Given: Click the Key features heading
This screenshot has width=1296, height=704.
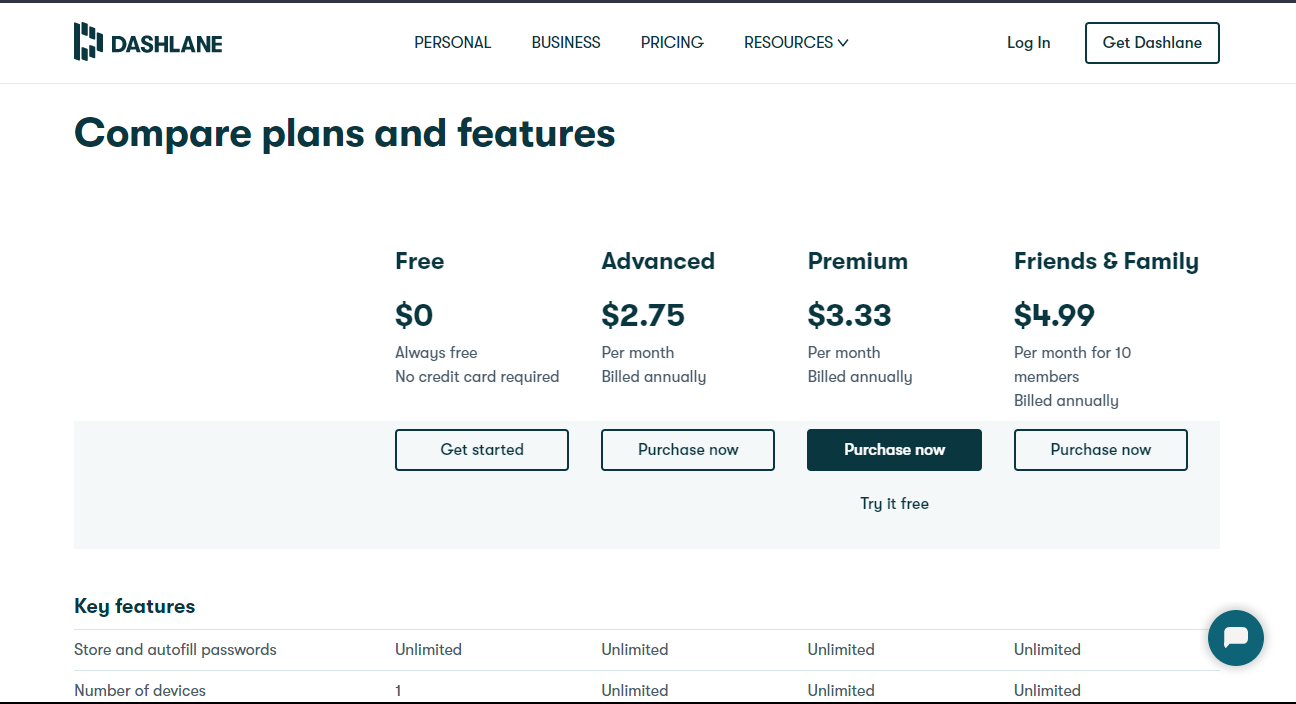Looking at the screenshot, I should (135, 606).
